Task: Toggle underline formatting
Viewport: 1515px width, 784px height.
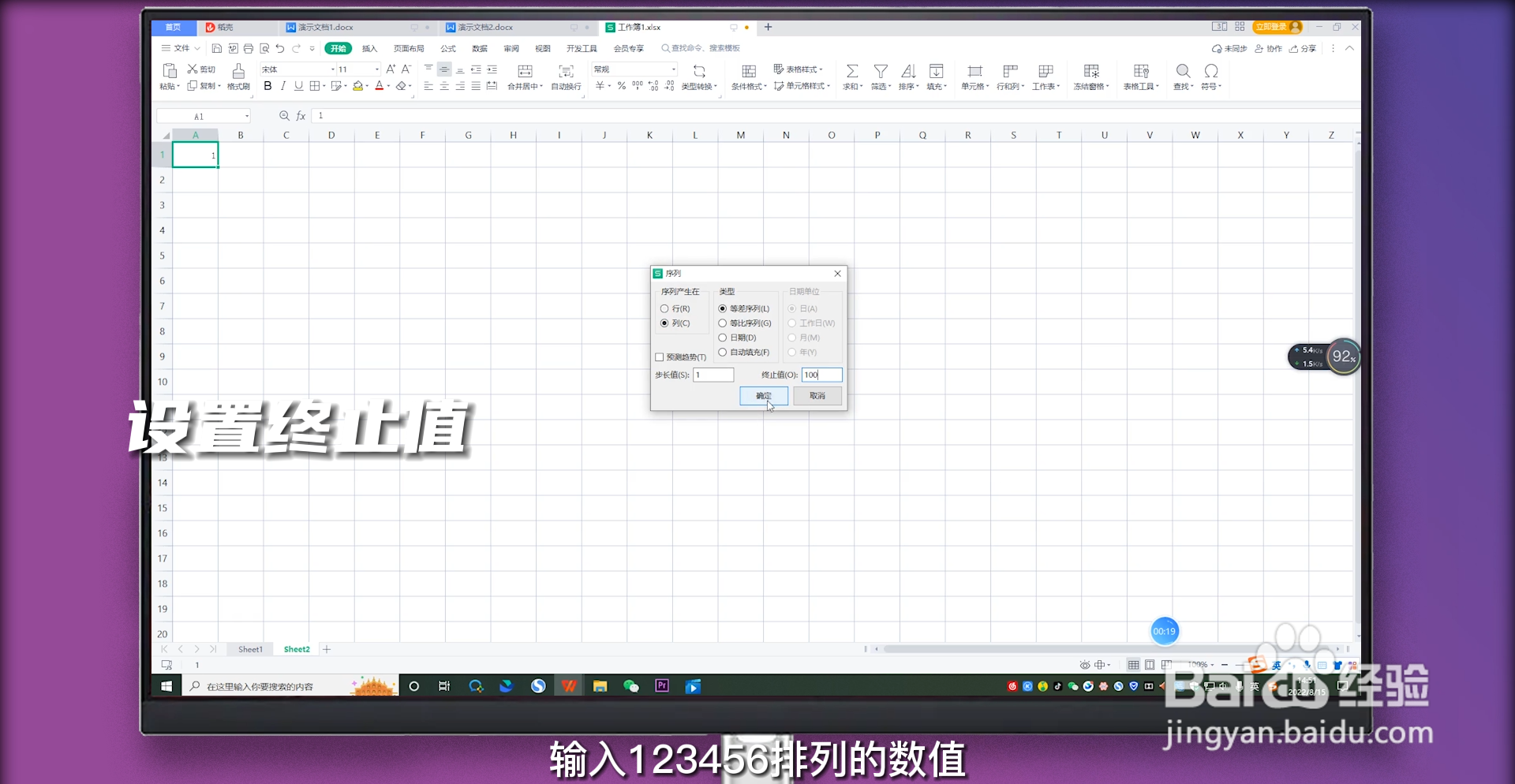Action: click(298, 86)
